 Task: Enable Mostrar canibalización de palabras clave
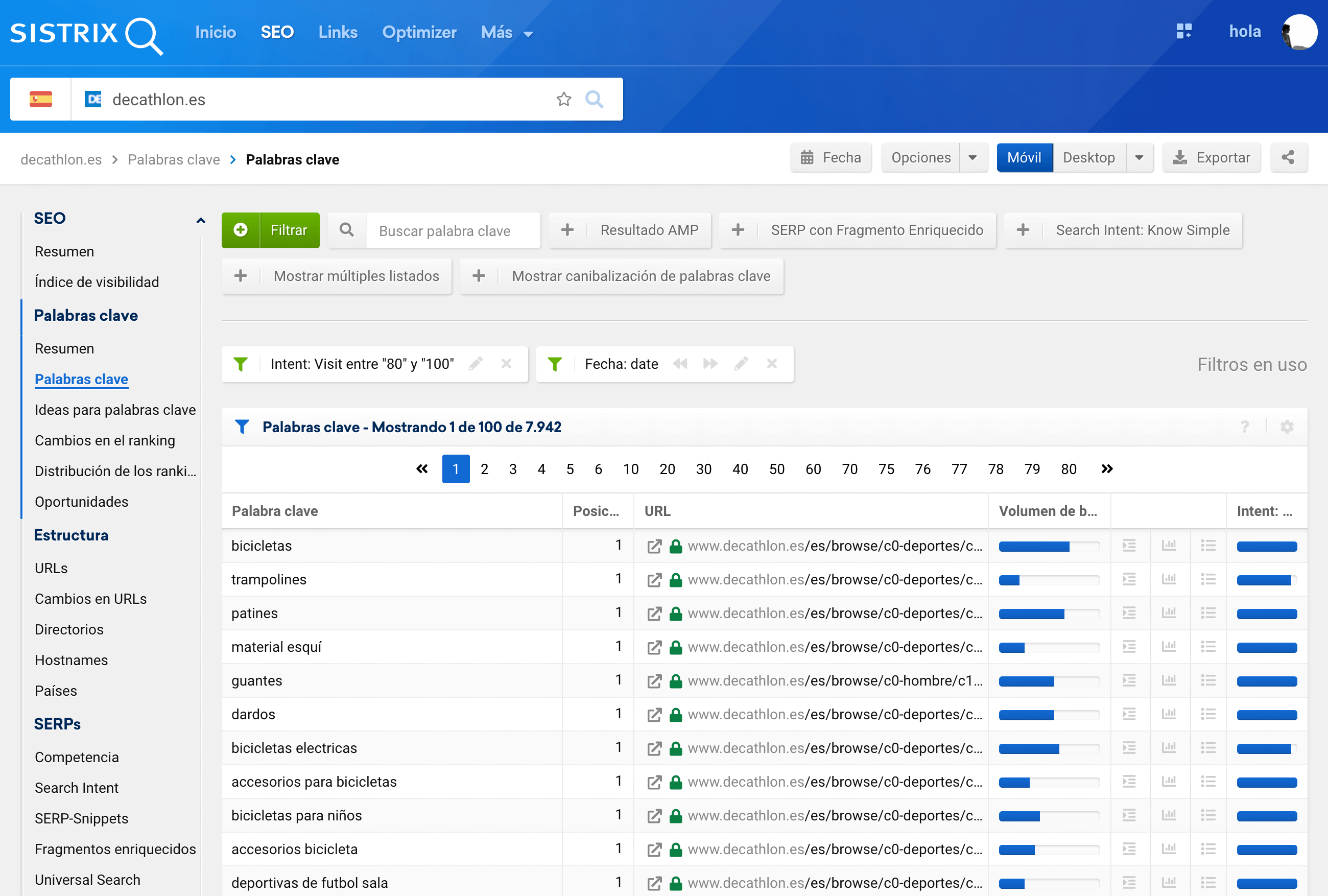point(622,276)
